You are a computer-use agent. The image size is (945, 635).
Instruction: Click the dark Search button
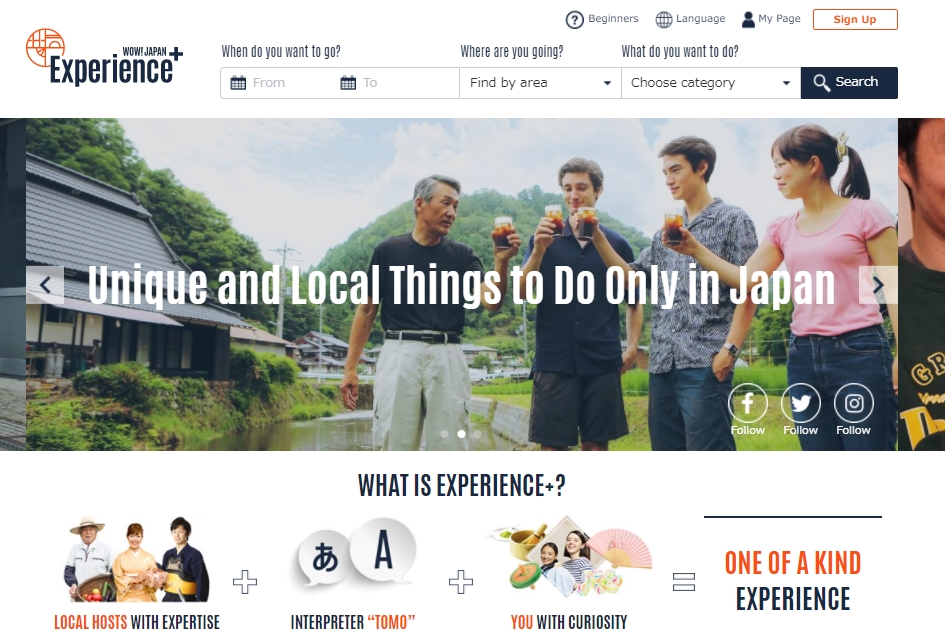click(849, 83)
